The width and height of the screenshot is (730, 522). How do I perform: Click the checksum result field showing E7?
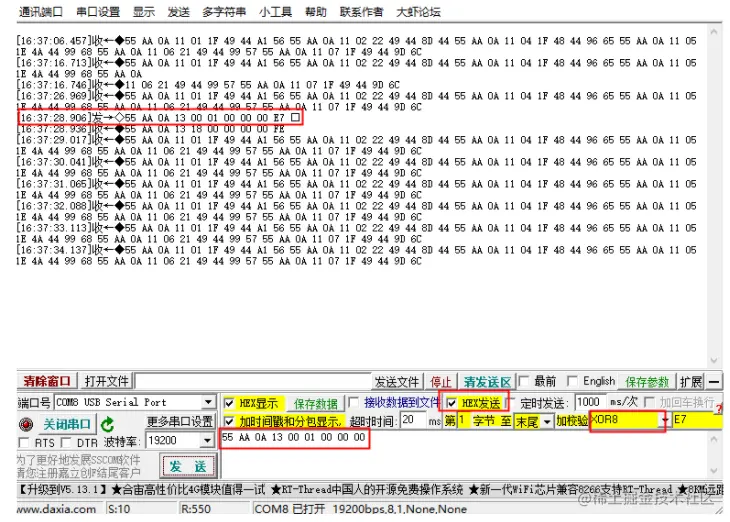(x=697, y=420)
